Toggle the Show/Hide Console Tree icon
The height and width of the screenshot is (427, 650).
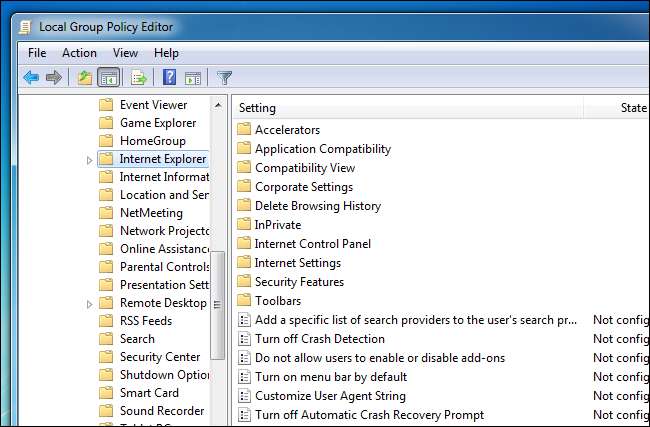coord(109,77)
